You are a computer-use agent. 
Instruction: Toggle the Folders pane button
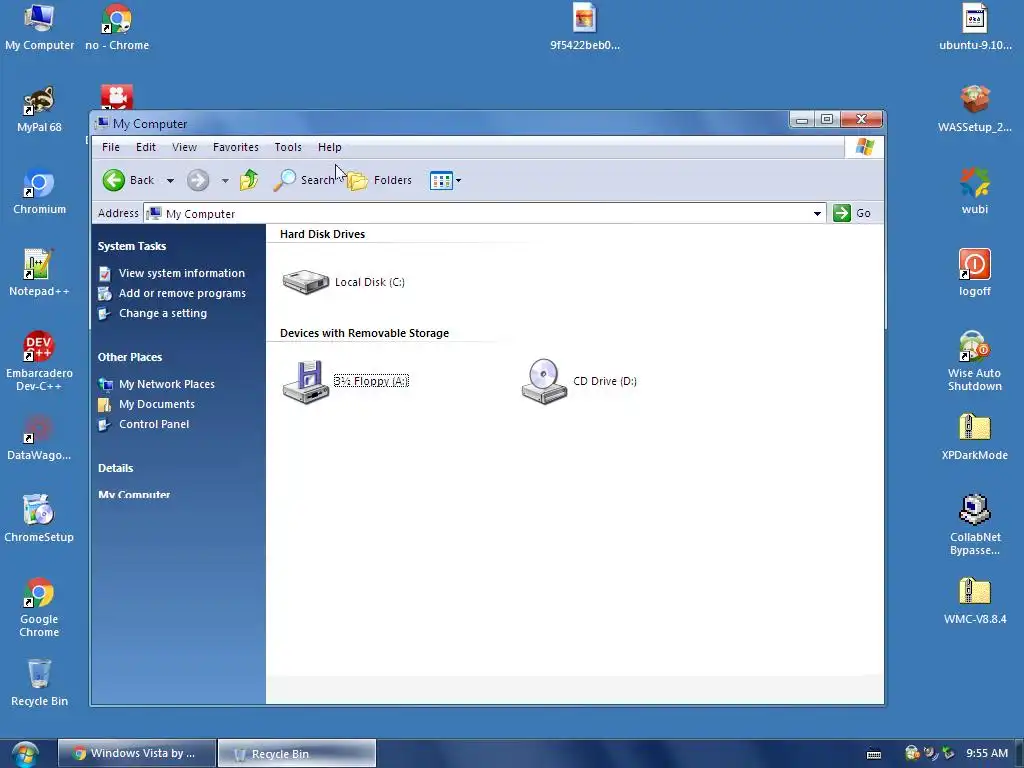pos(379,180)
